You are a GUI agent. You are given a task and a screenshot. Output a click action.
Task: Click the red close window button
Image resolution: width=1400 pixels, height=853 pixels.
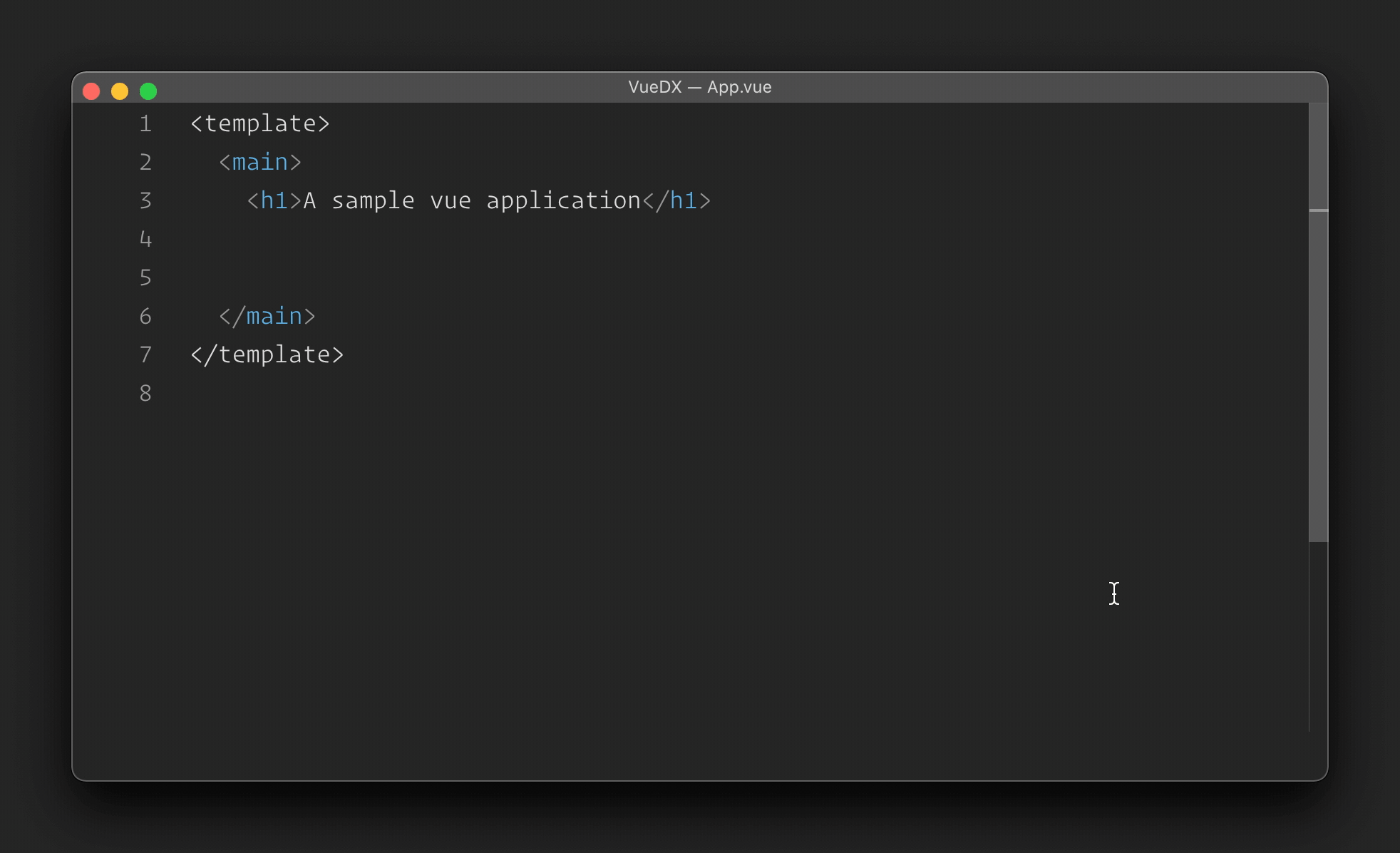91,91
